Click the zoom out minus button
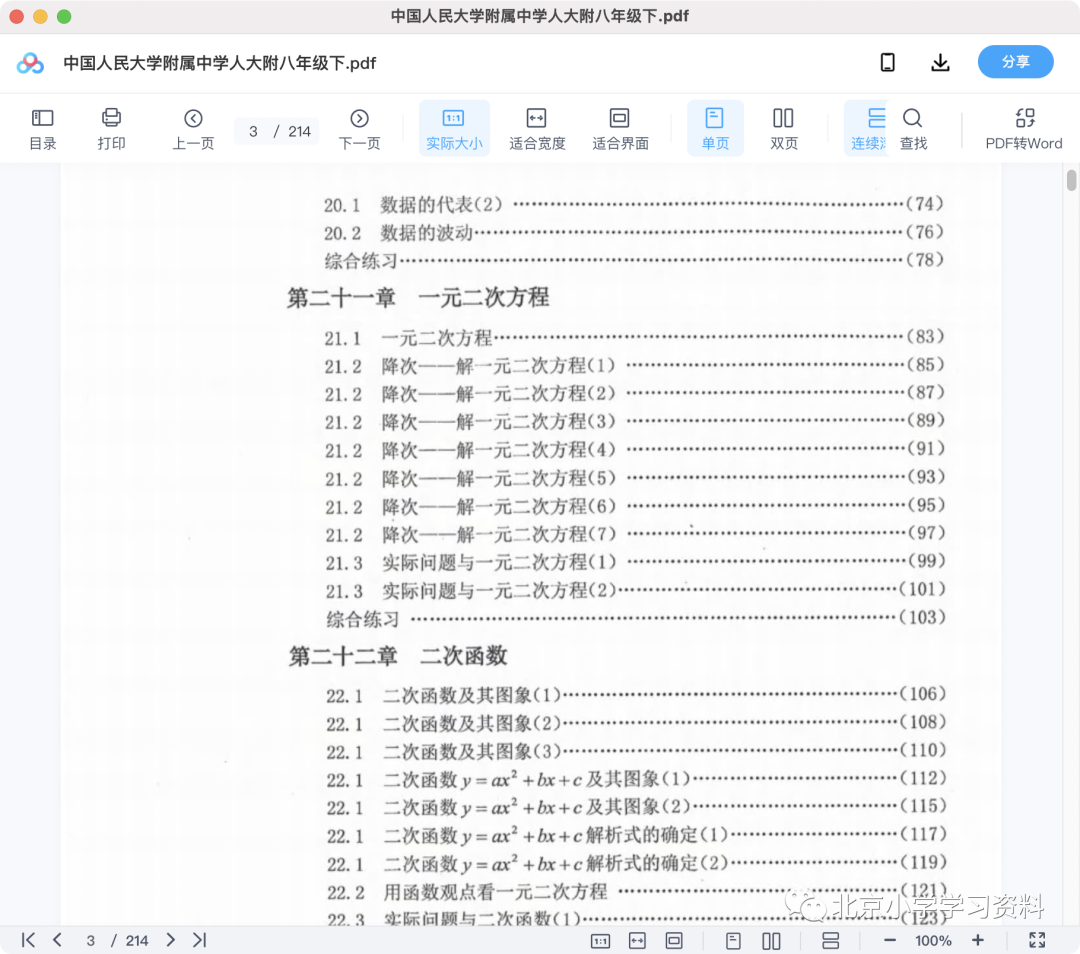The width and height of the screenshot is (1080, 954). 890,940
